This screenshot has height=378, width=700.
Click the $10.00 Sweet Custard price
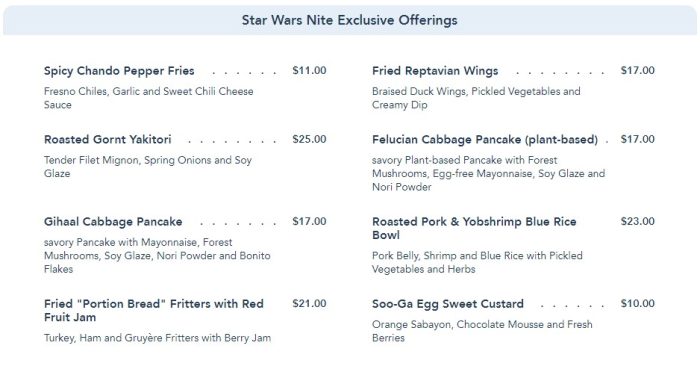click(638, 303)
